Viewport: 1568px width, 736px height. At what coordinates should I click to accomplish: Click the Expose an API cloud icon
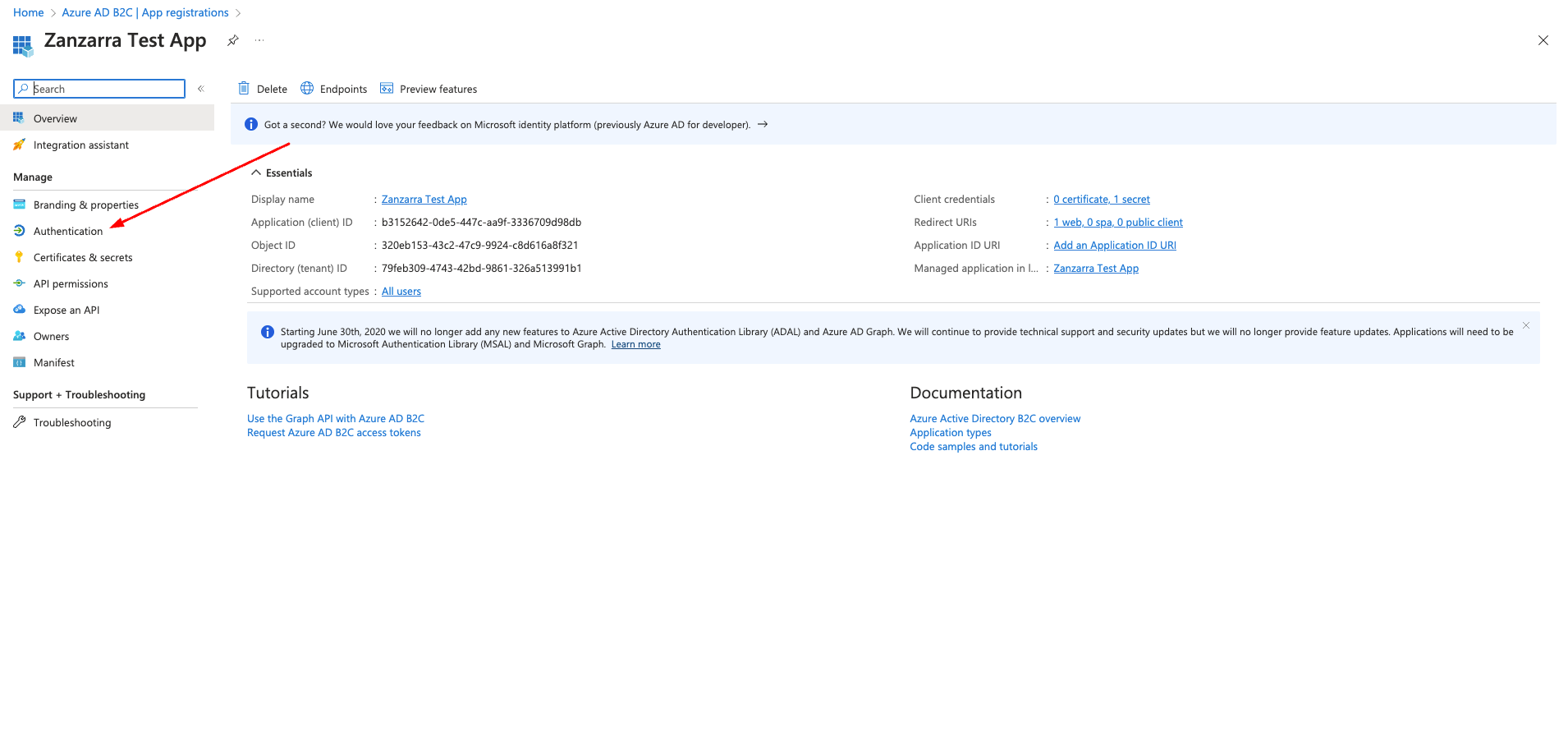coord(19,310)
